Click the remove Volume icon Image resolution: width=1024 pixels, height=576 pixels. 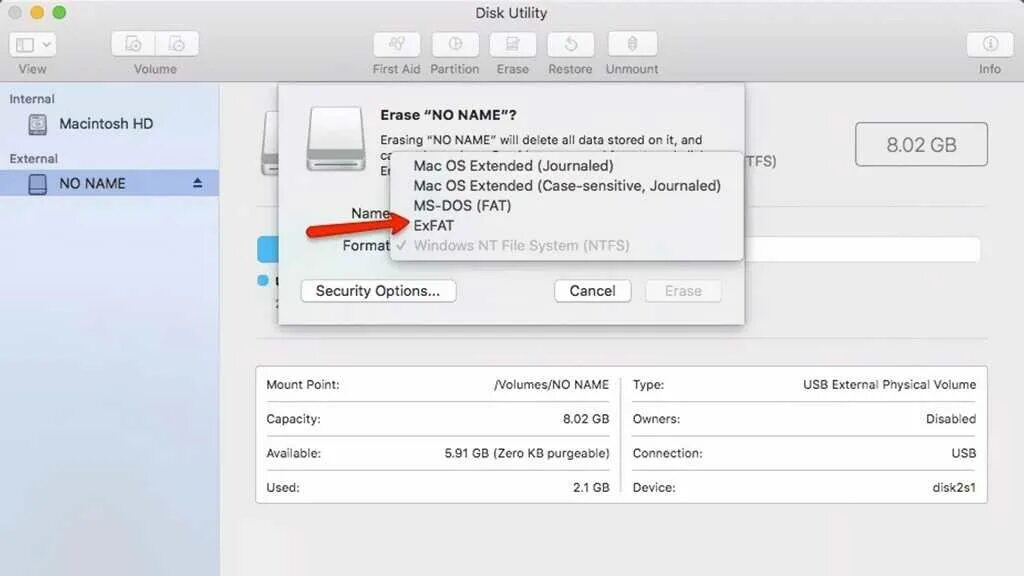click(x=177, y=44)
